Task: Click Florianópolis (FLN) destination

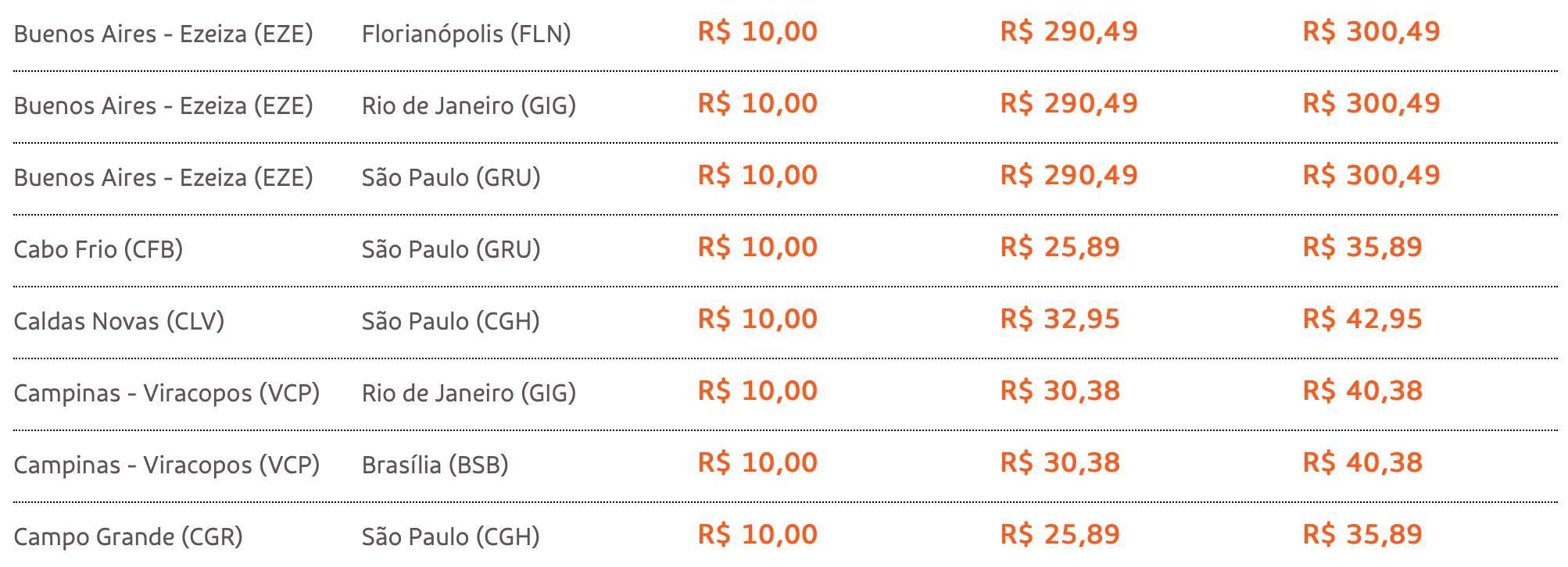Action: (x=467, y=34)
